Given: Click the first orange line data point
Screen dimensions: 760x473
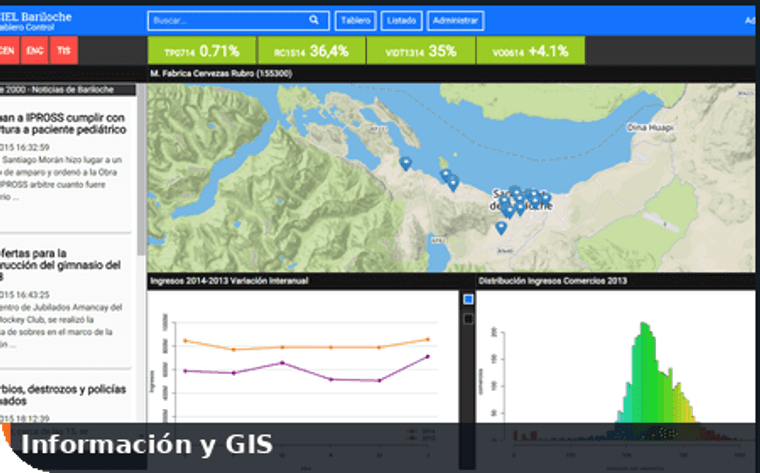Looking at the screenshot, I should 185,341.
